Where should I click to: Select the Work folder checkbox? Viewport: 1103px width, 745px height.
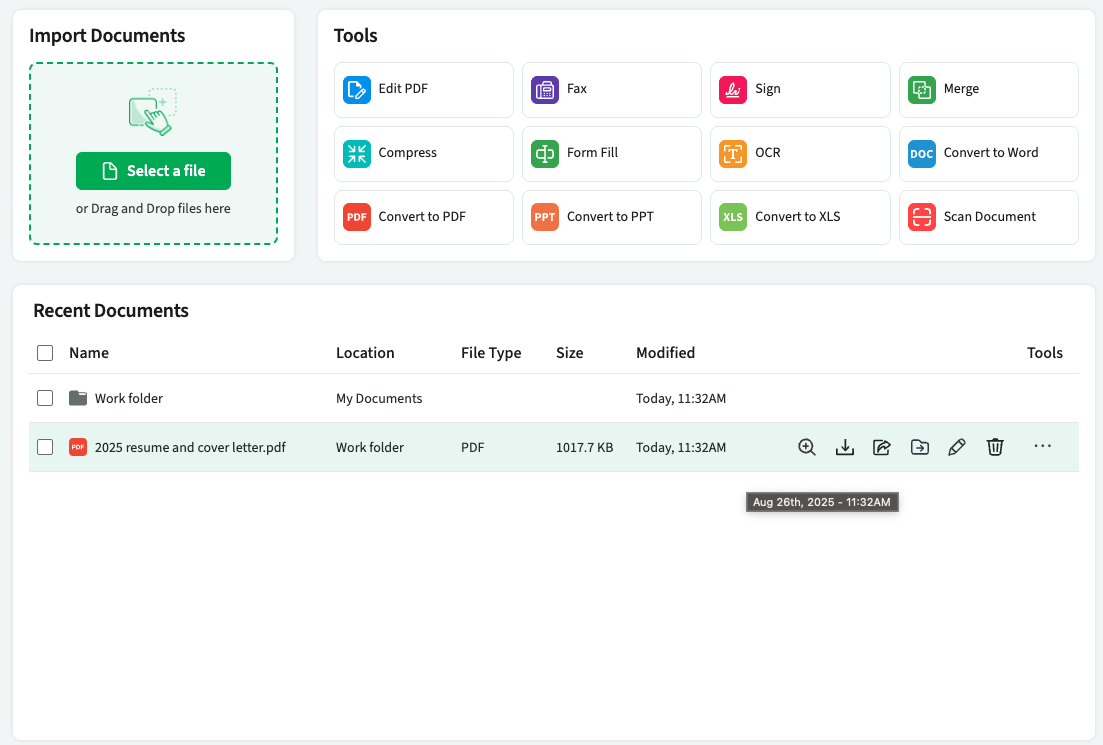pyautogui.click(x=45, y=397)
